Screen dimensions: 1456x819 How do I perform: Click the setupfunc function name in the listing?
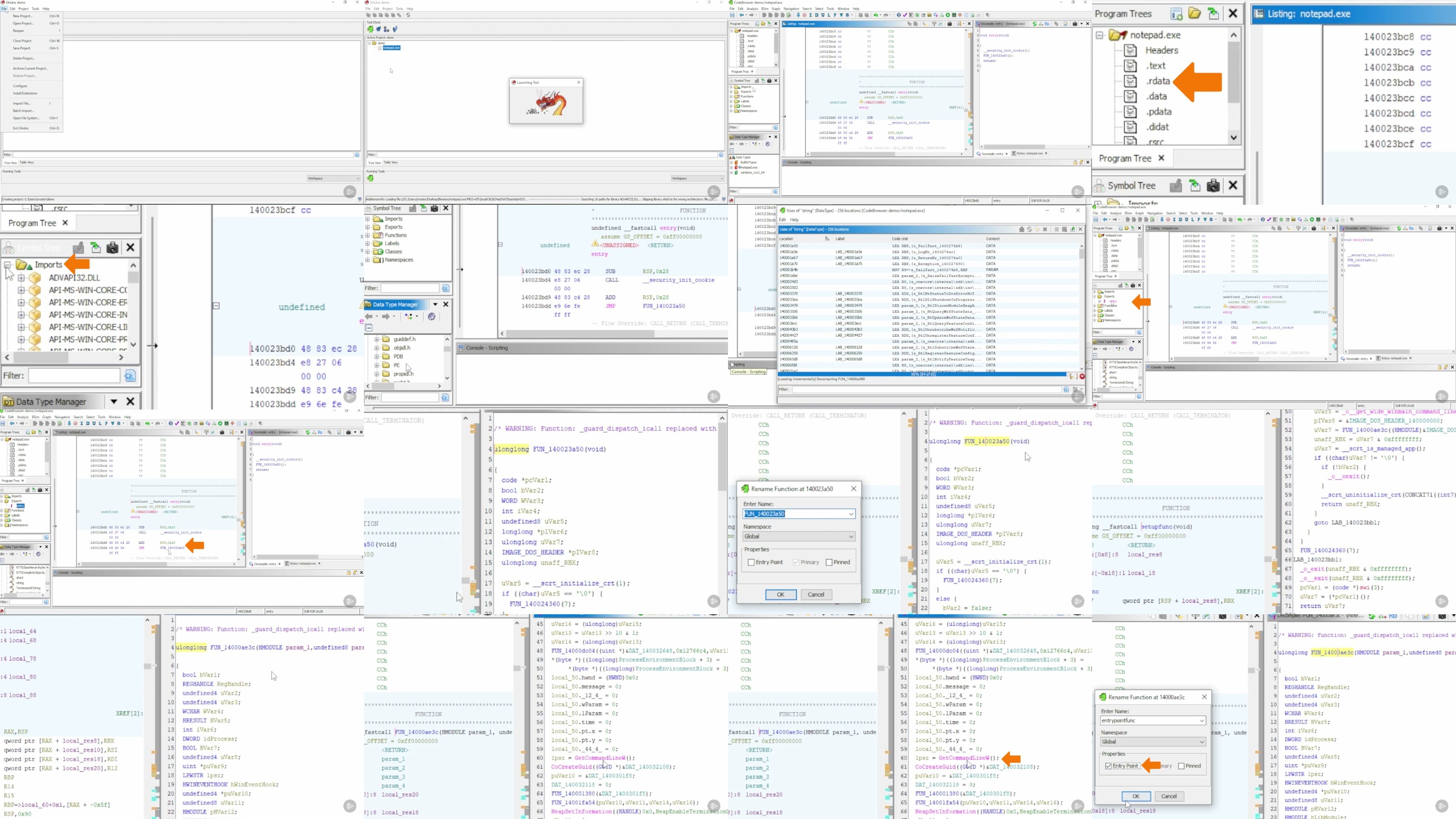[1157, 527]
